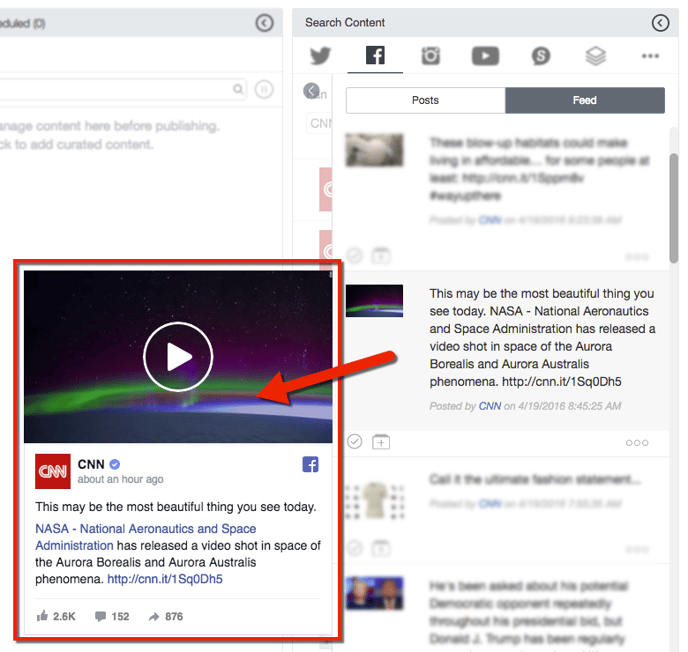Screen dimensions: 688x652
Task: Open the Donald Trump post thumbnail
Action: (x=374, y=593)
